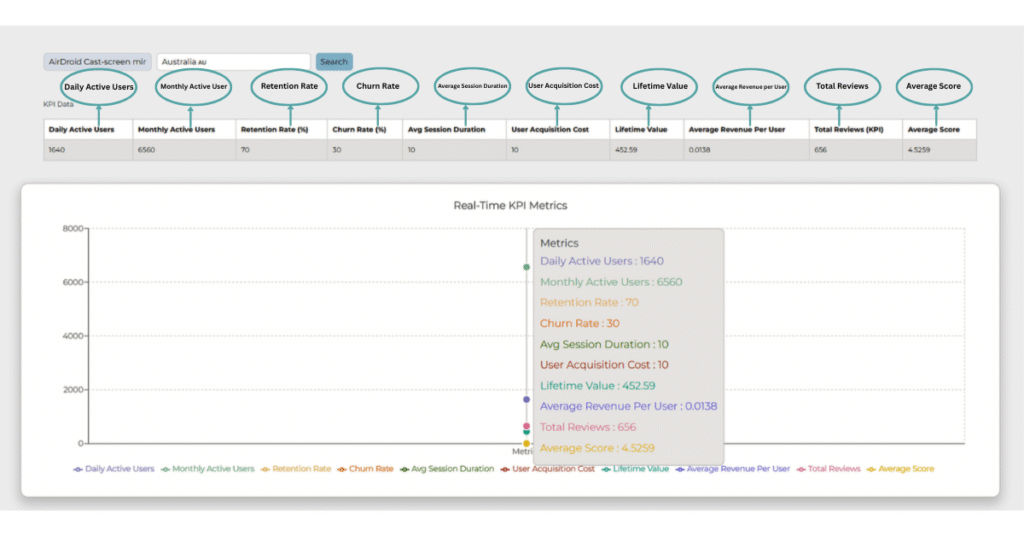The width and height of the screenshot is (1024, 536).
Task: Click Churn Rate legend marker below chart
Action: [x=340, y=468]
